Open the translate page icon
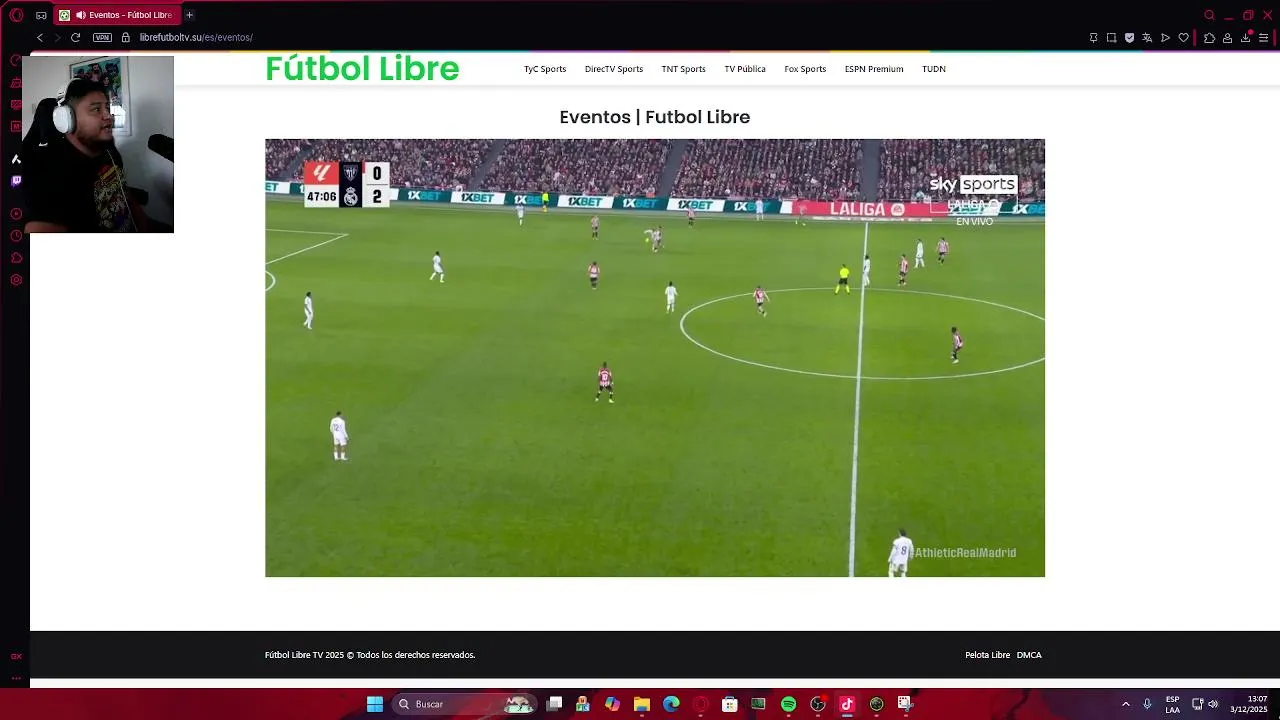1280x720 pixels. pos(1147,38)
